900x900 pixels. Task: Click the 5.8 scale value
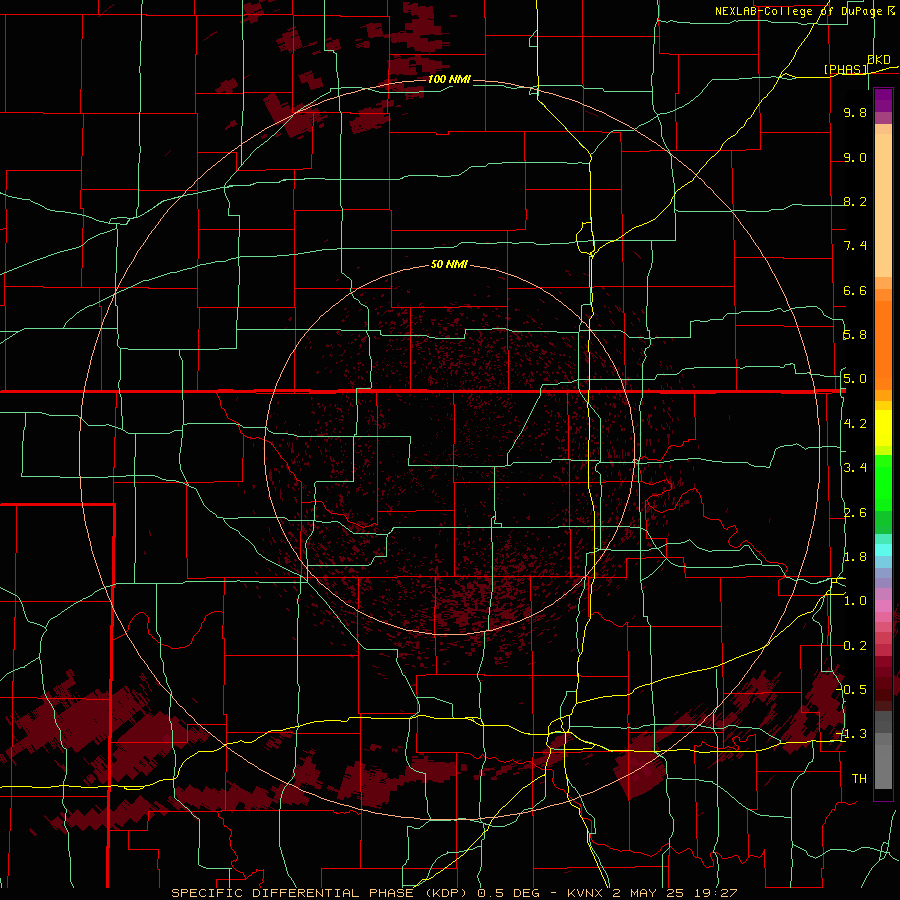pyautogui.click(x=855, y=335)
